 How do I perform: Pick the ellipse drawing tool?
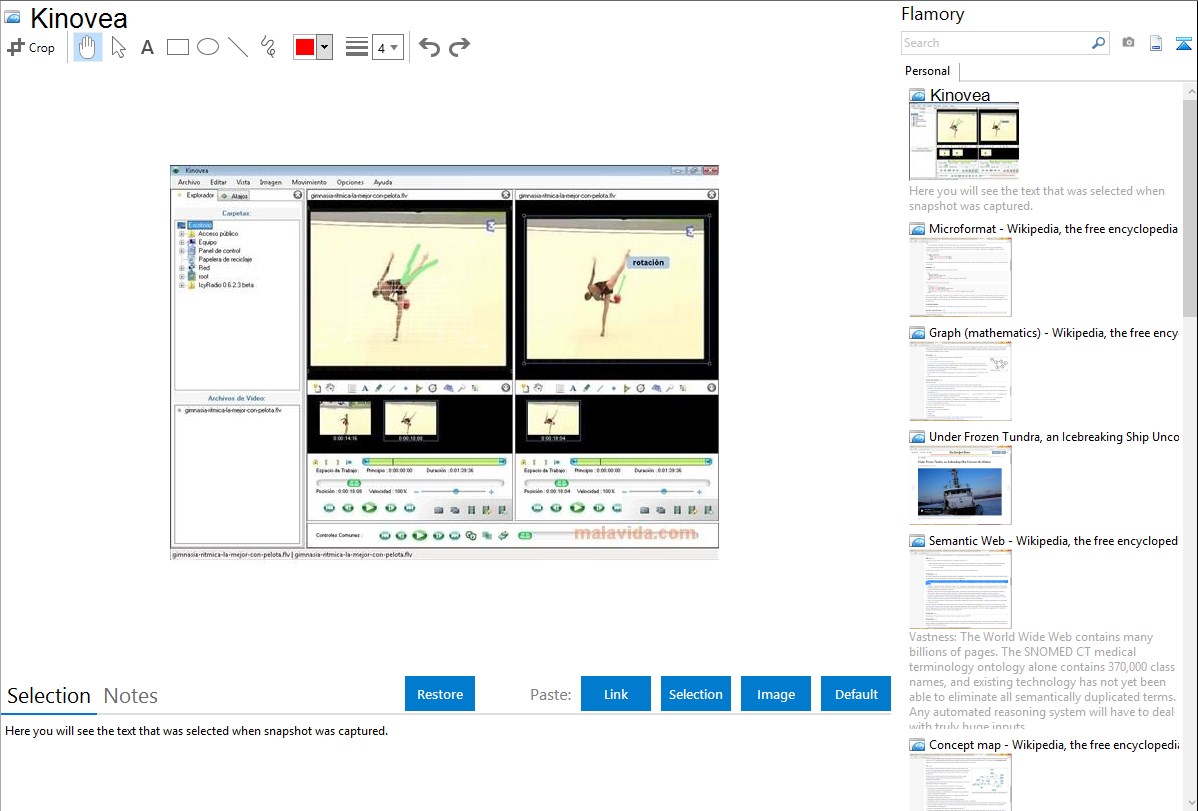click(x=207, y=47)
